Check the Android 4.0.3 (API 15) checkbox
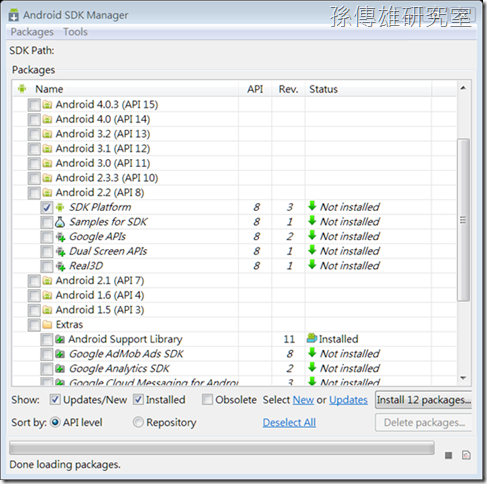487x484 pixels. (34, 105)
